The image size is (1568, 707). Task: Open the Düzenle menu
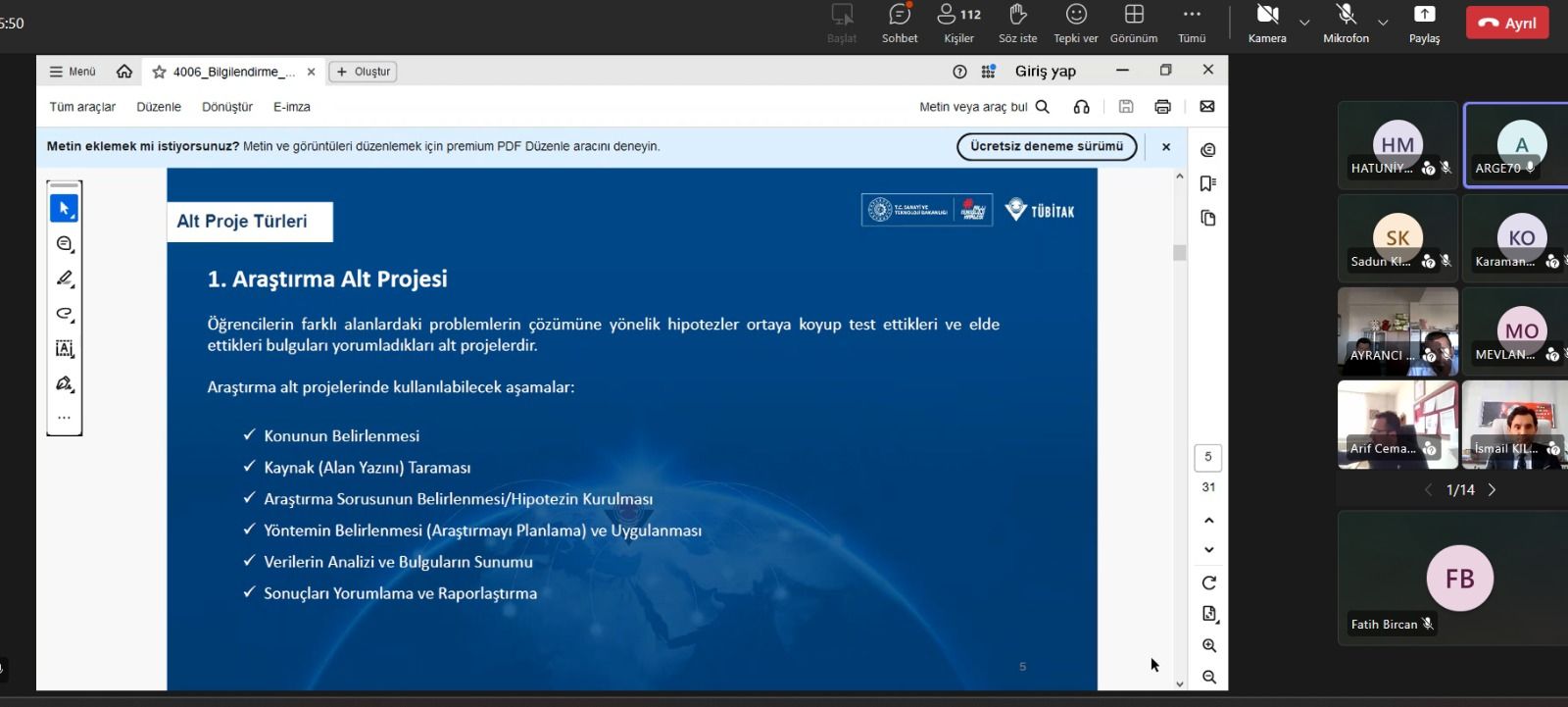pos(159,107)
